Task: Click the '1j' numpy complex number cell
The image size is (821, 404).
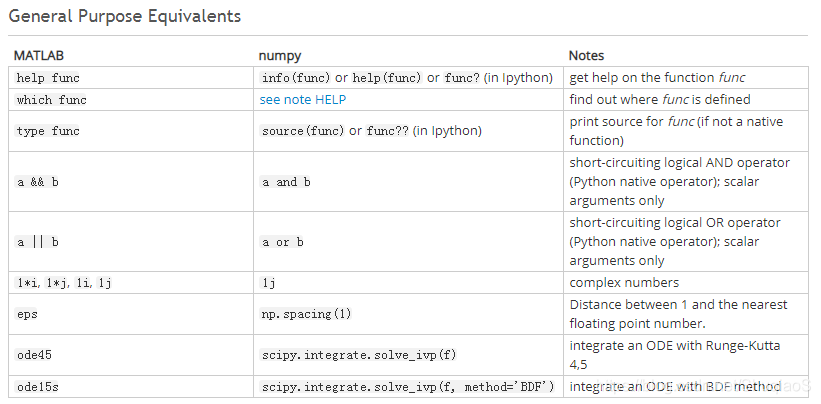Action: pyautogui.click(x=269, y=283)
